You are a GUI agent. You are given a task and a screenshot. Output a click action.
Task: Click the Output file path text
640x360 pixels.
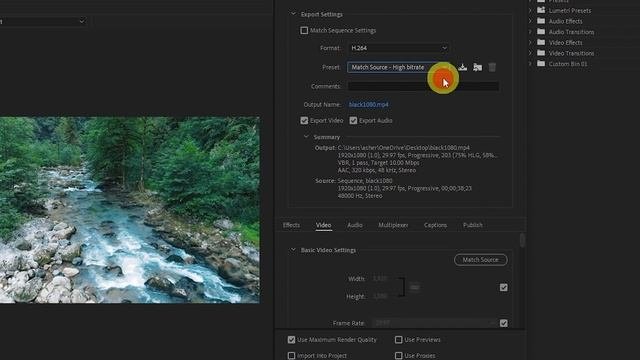point(404,148)
